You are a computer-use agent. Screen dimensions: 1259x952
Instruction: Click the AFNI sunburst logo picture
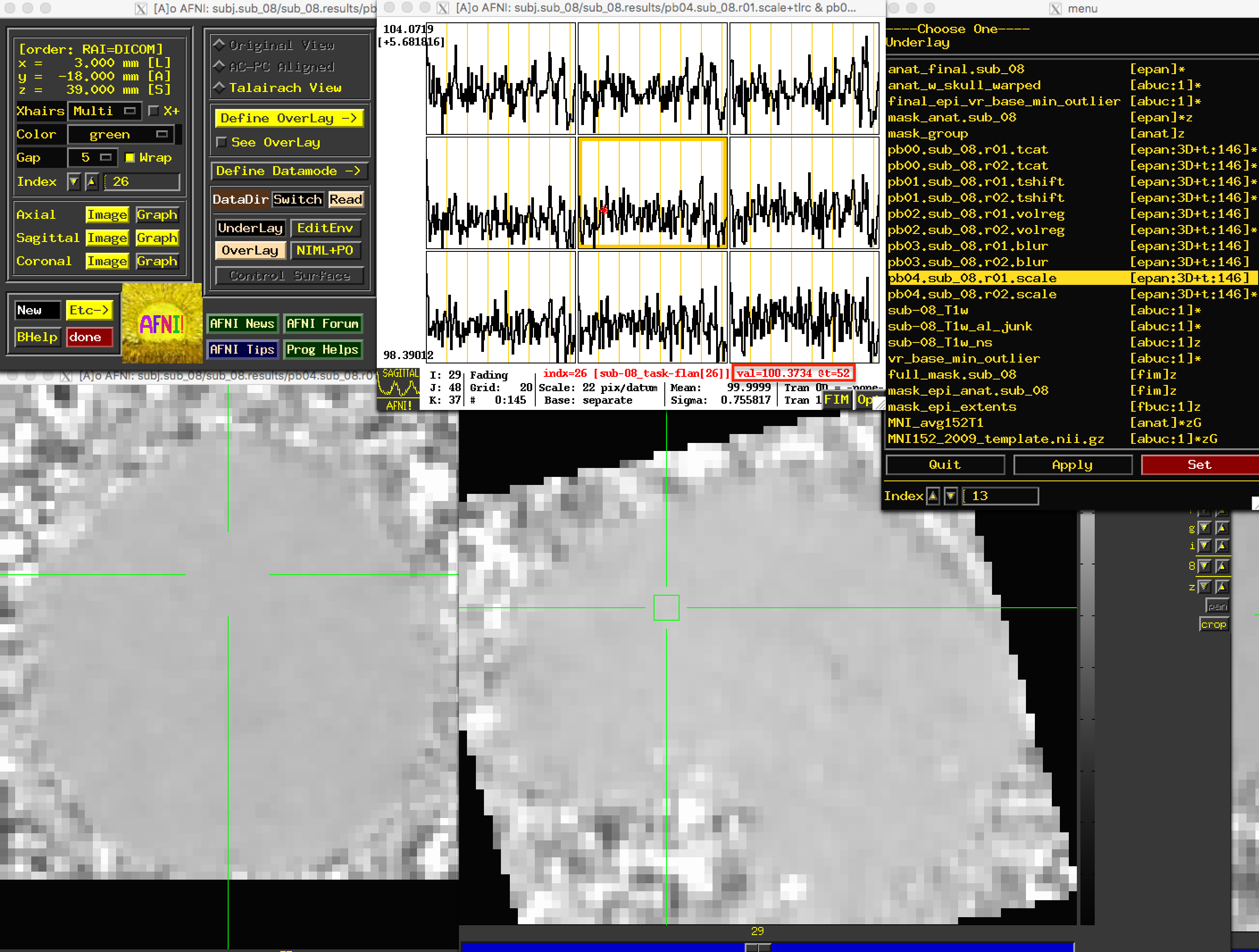click(x=162, y=323)
